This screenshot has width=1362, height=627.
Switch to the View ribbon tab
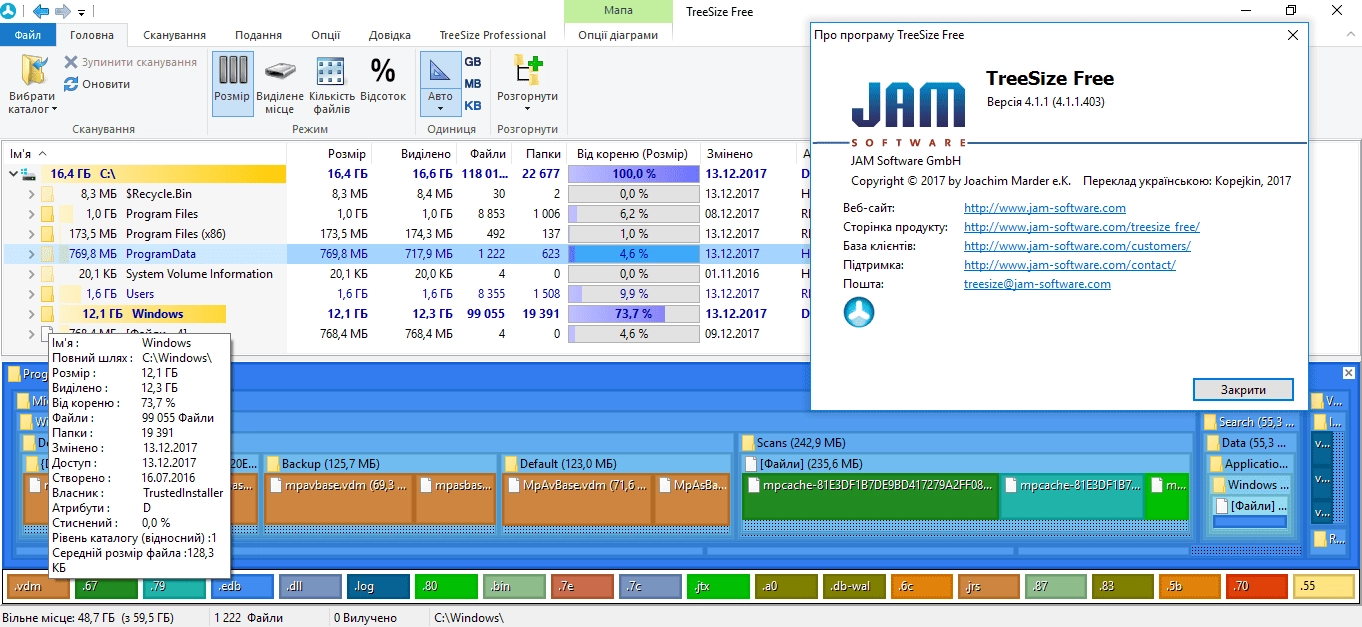coord(258,35)
